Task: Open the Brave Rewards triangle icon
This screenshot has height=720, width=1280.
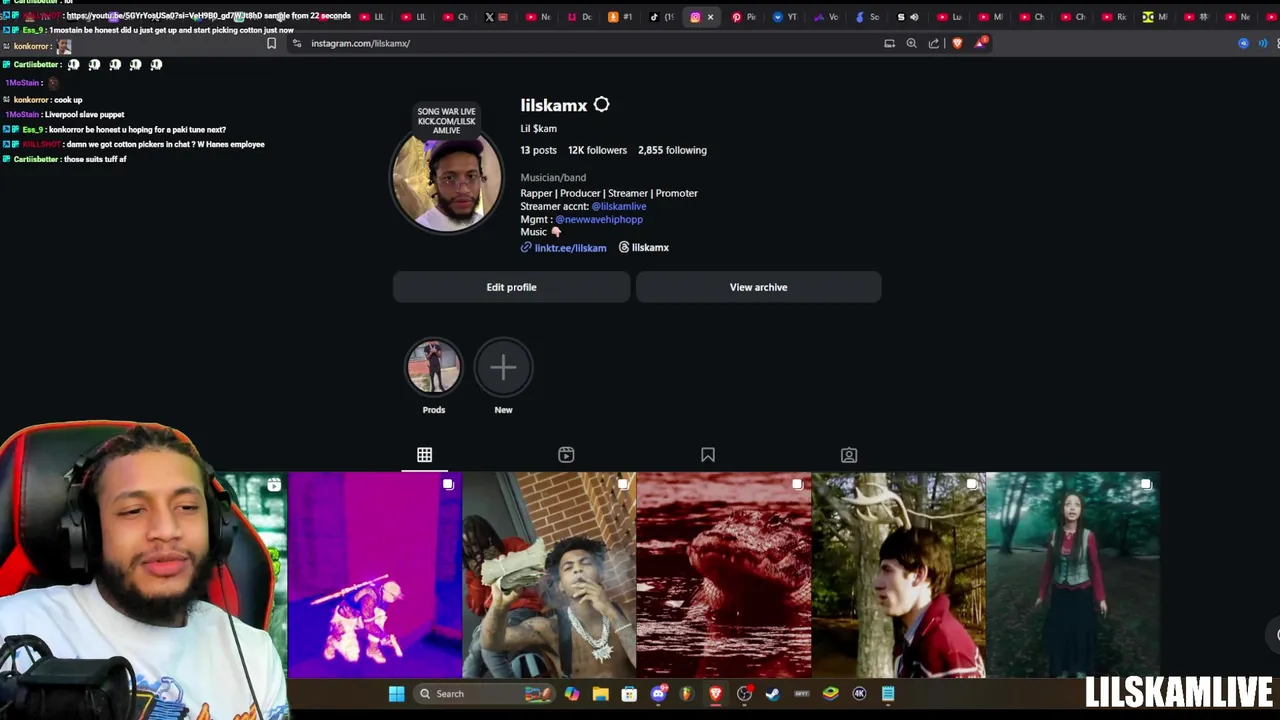Action: click(x=981, y=43)
